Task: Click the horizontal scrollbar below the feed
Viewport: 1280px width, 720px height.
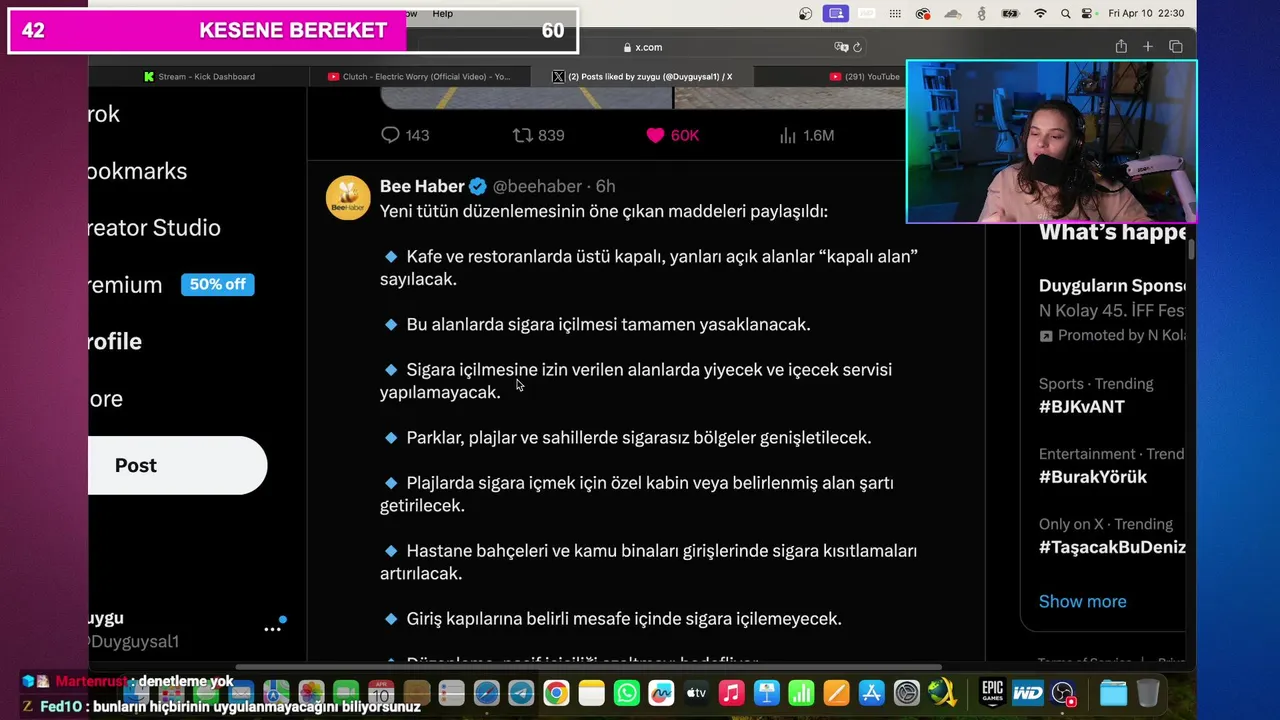Action: click(588, 666)
